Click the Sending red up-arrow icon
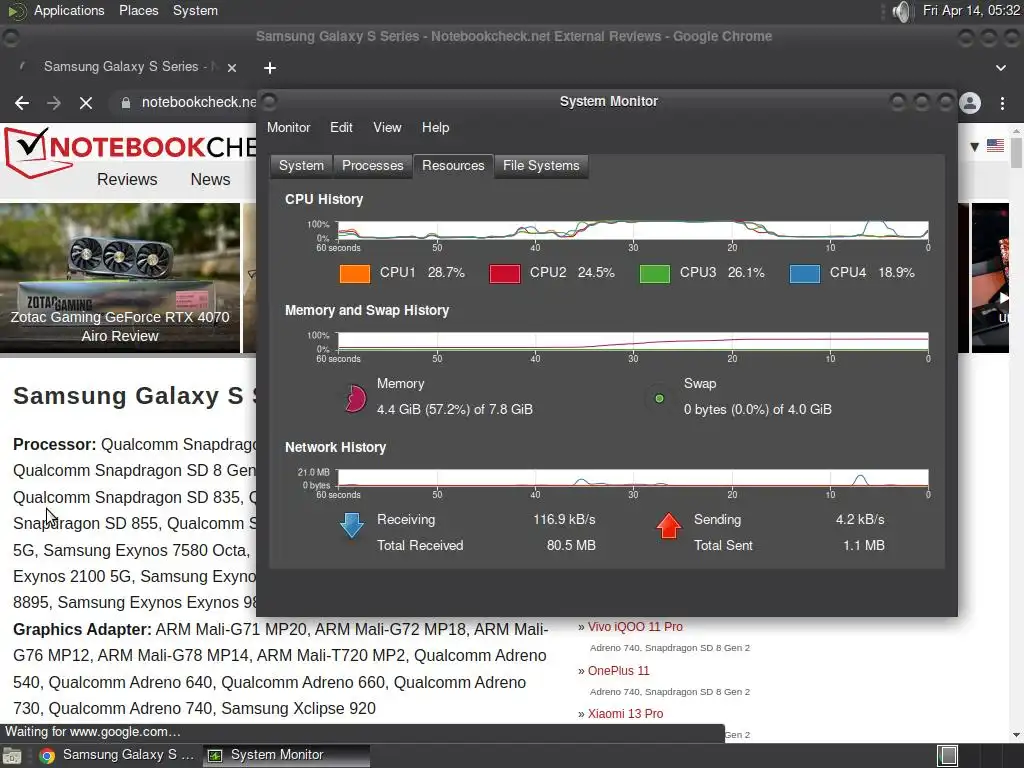 tap(669, 525)
